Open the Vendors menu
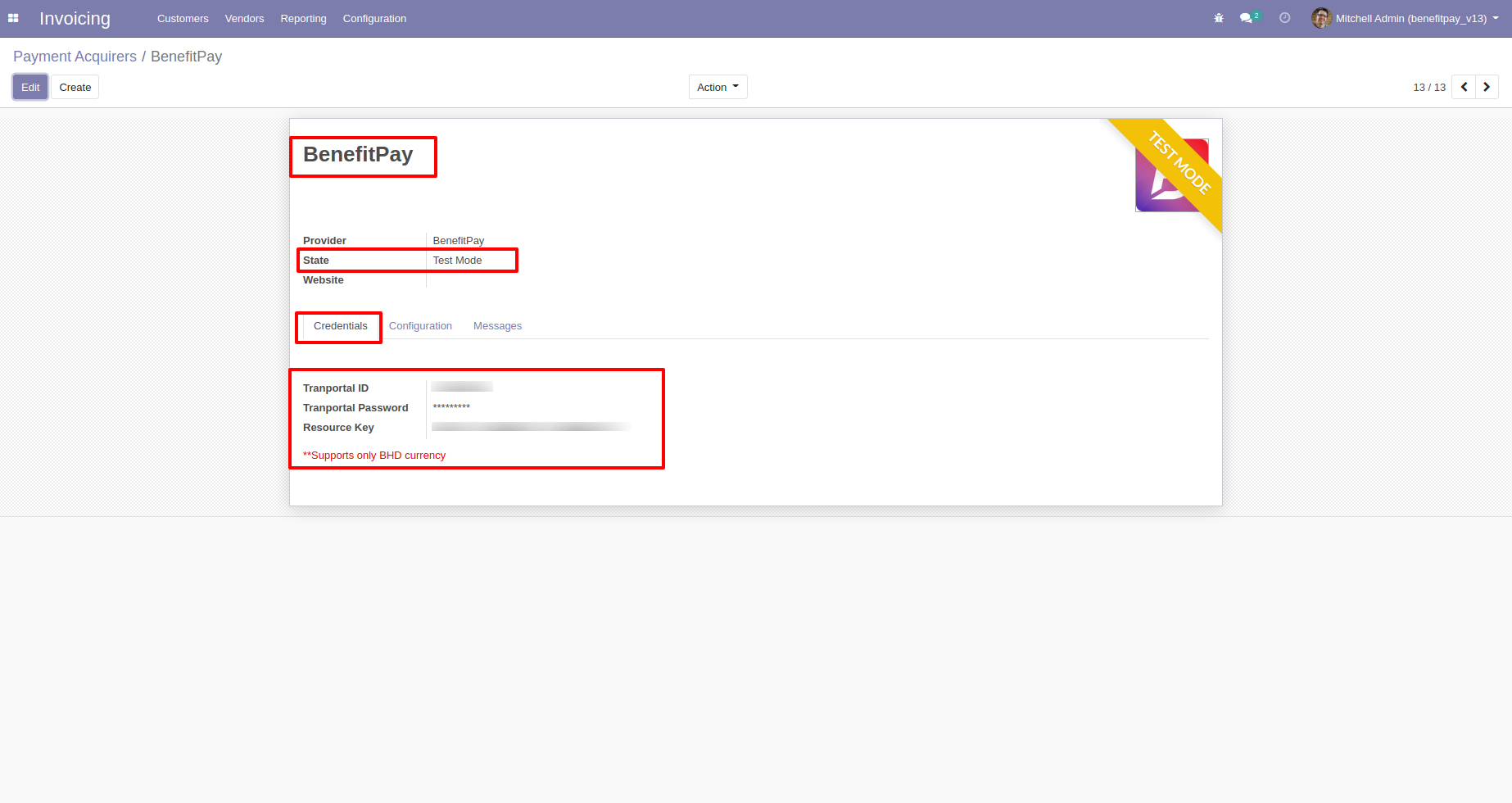The height and width of the screenshot is (803, 1512). pos(244,18)
